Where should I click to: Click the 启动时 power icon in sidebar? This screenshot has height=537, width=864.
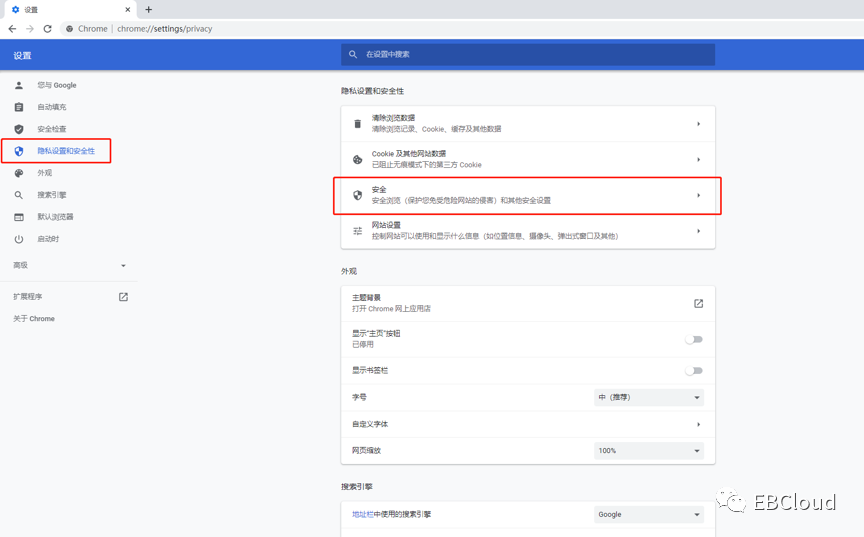point(19,239)
